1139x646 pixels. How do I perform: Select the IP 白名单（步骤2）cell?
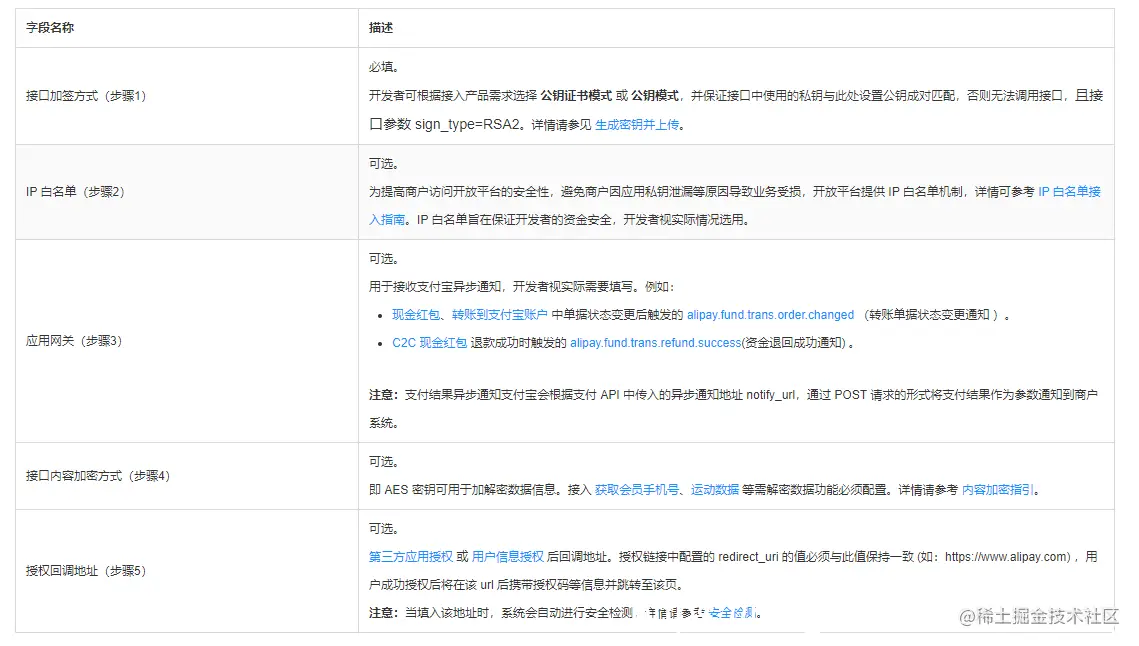coord(74,191)
